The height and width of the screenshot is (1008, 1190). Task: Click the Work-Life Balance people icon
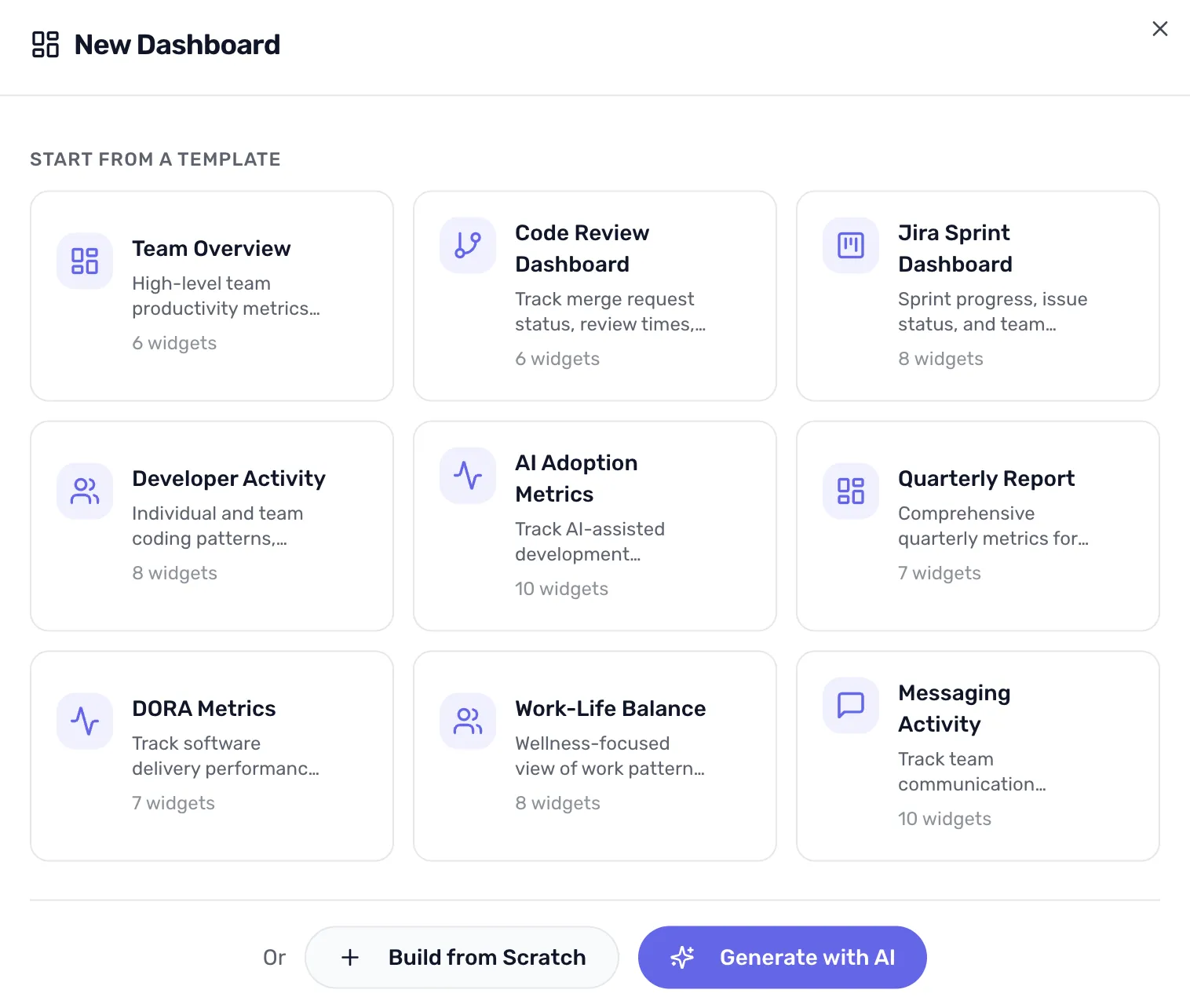click(467, 721)
